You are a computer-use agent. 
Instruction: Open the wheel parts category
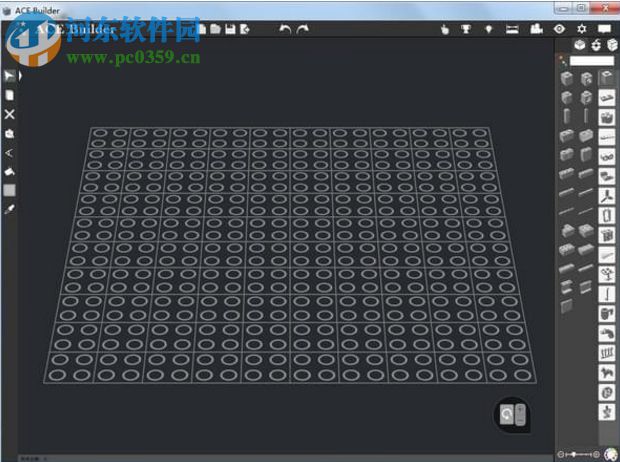(607, 392)
